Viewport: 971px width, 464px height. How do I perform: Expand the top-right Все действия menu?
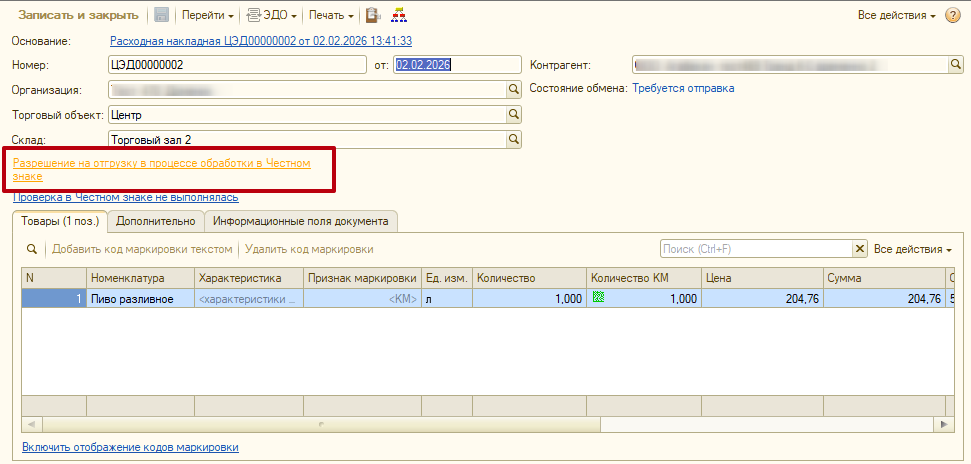coord(896,15)
